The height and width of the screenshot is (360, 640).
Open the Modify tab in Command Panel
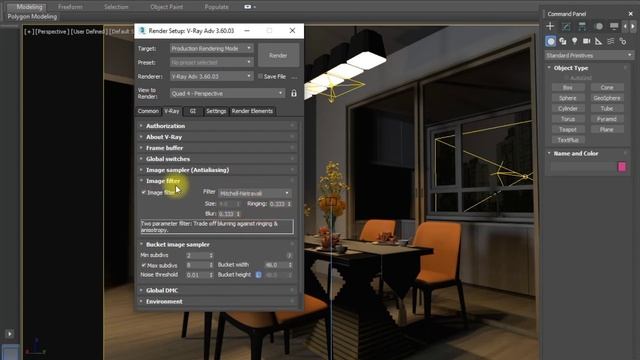click(x=566, y=27)
